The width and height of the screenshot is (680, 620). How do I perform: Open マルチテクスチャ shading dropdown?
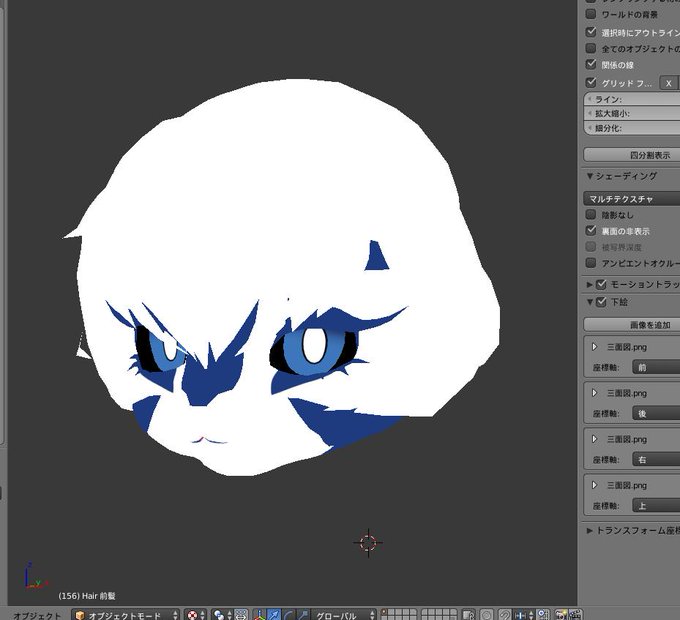(x=632, y=199)
